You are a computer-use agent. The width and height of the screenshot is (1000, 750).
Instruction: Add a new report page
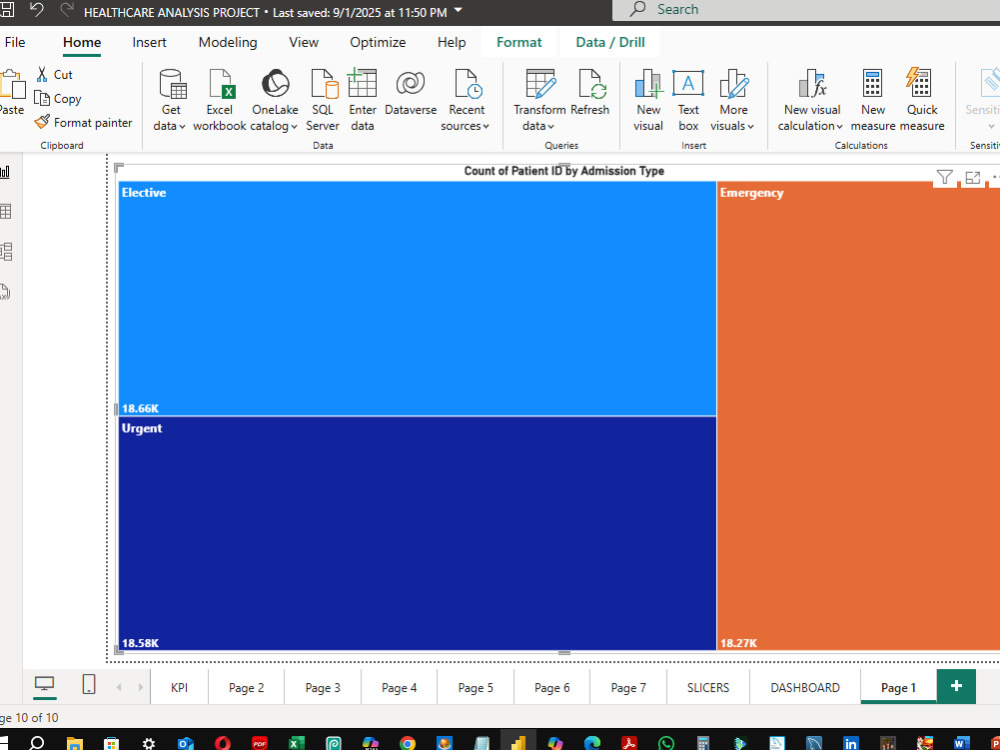point(956,686)
